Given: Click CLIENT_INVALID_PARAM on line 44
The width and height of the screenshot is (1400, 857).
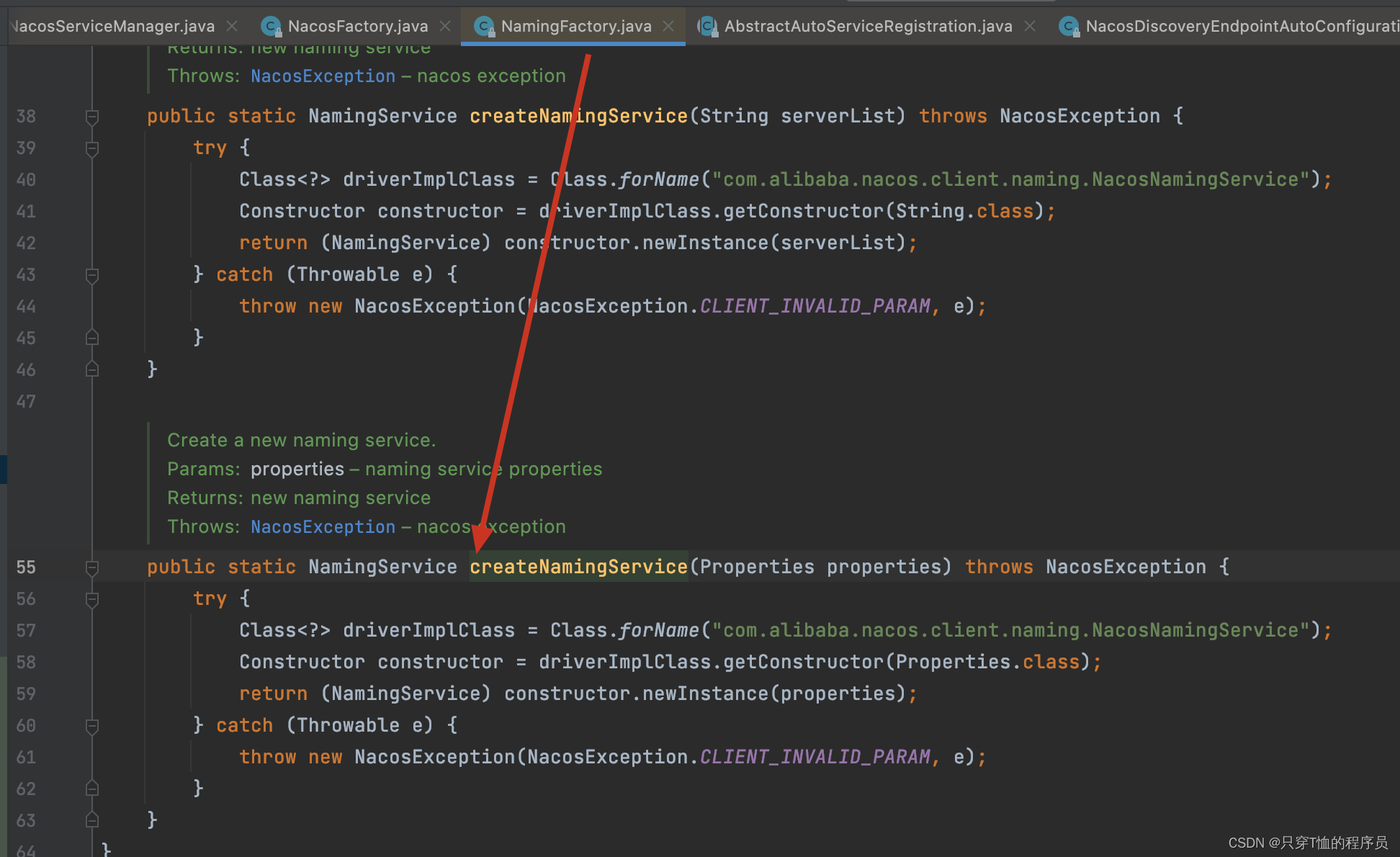Looking at the screenshot, I should point(815,306).
